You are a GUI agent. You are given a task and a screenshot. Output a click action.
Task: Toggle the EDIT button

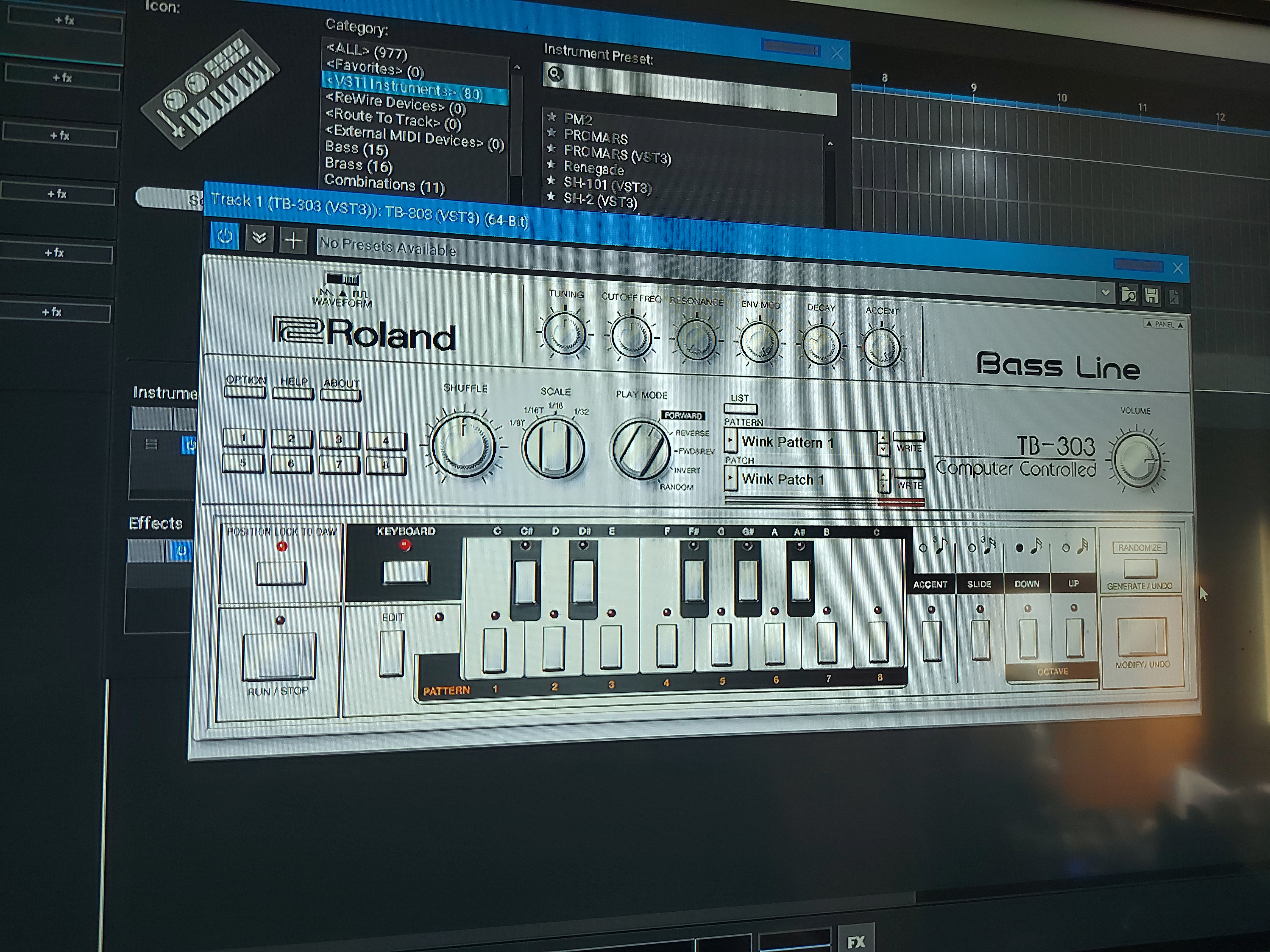[392, 654]
